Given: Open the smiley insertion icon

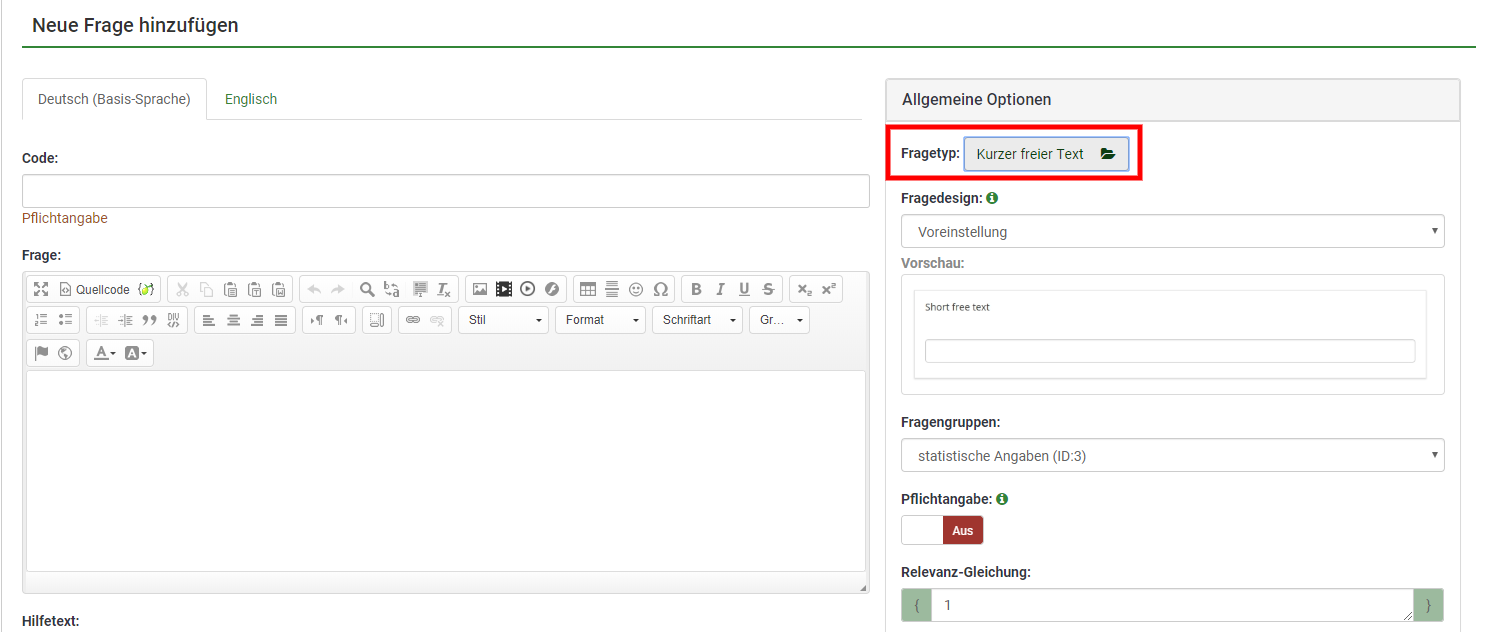Looking at the screenshot, I should pos(636,289).
